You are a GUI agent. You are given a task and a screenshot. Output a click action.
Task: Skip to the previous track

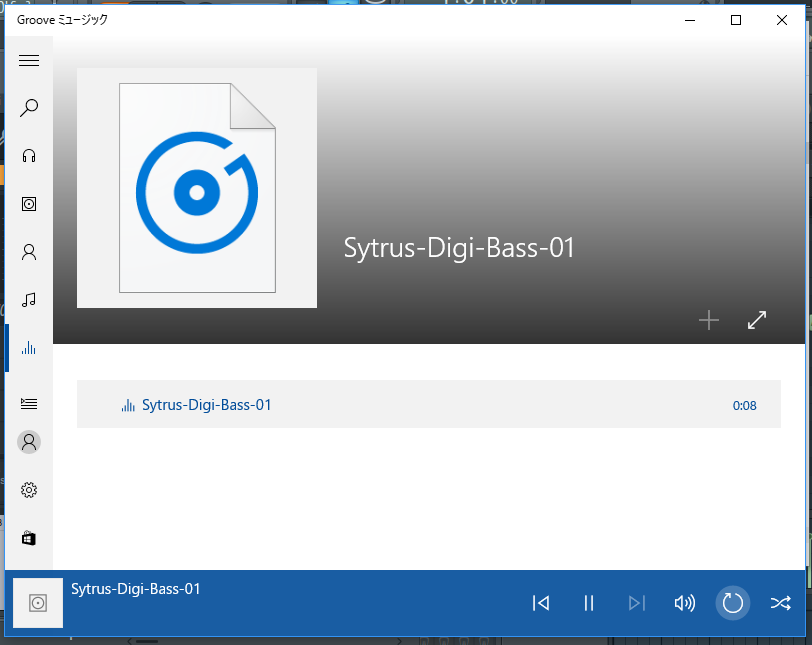[541, 603]
